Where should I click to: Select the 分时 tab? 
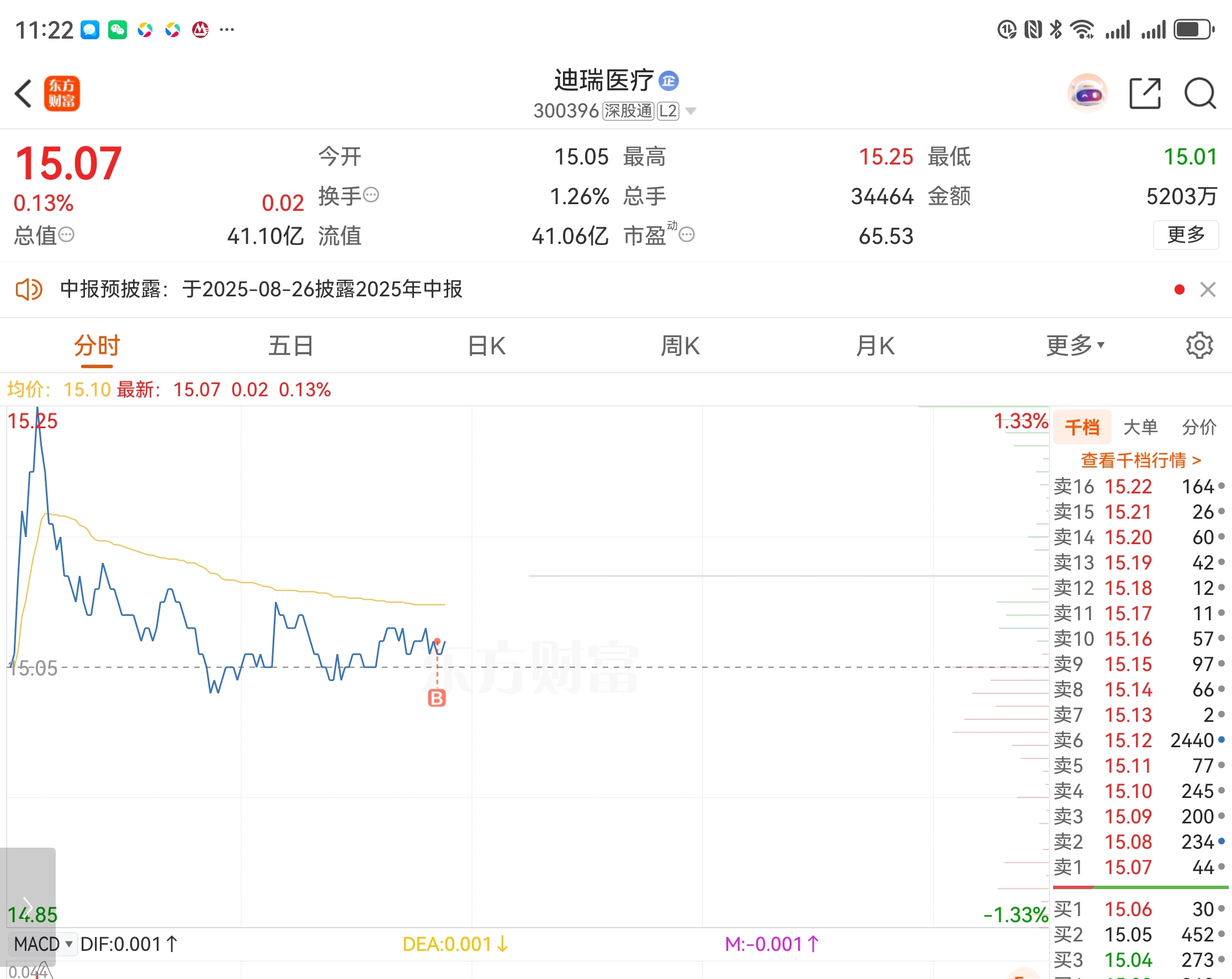(x=97, y=345)
